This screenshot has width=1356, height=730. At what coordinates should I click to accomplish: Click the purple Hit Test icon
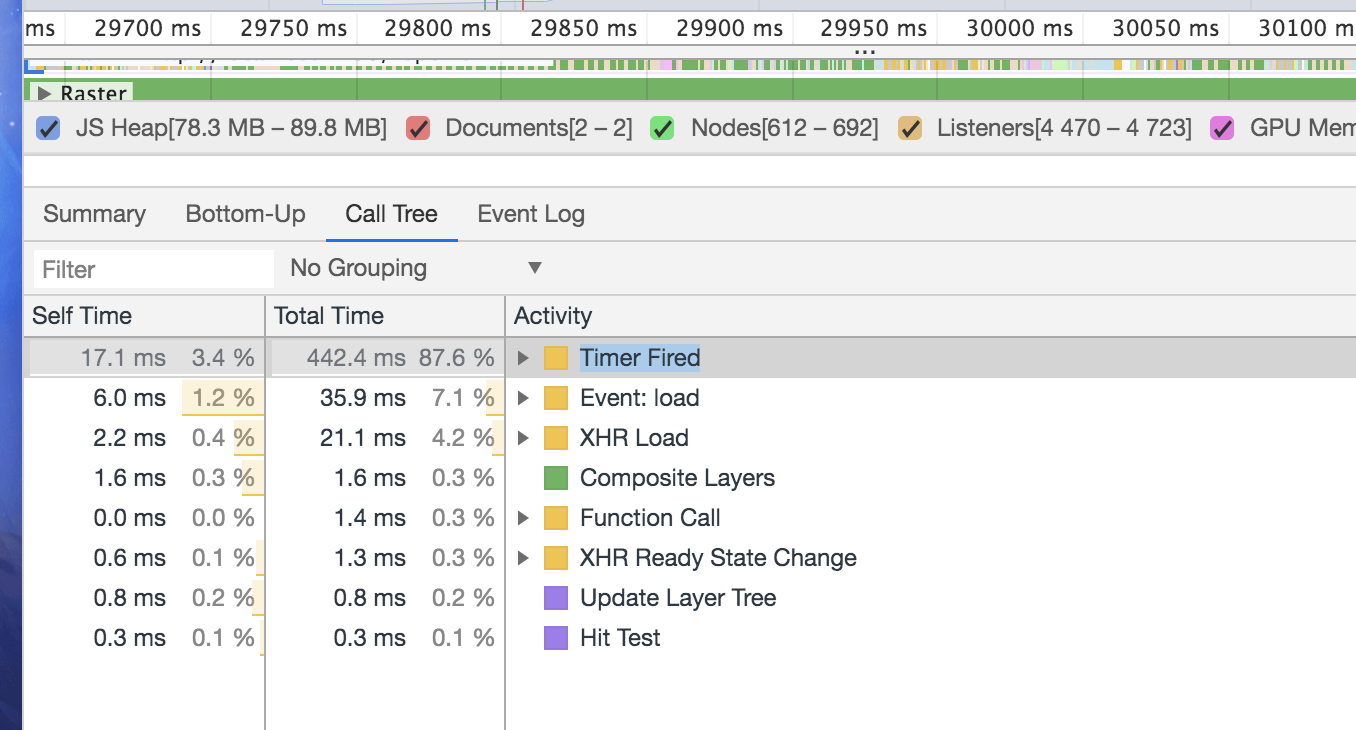pos(556,638)
